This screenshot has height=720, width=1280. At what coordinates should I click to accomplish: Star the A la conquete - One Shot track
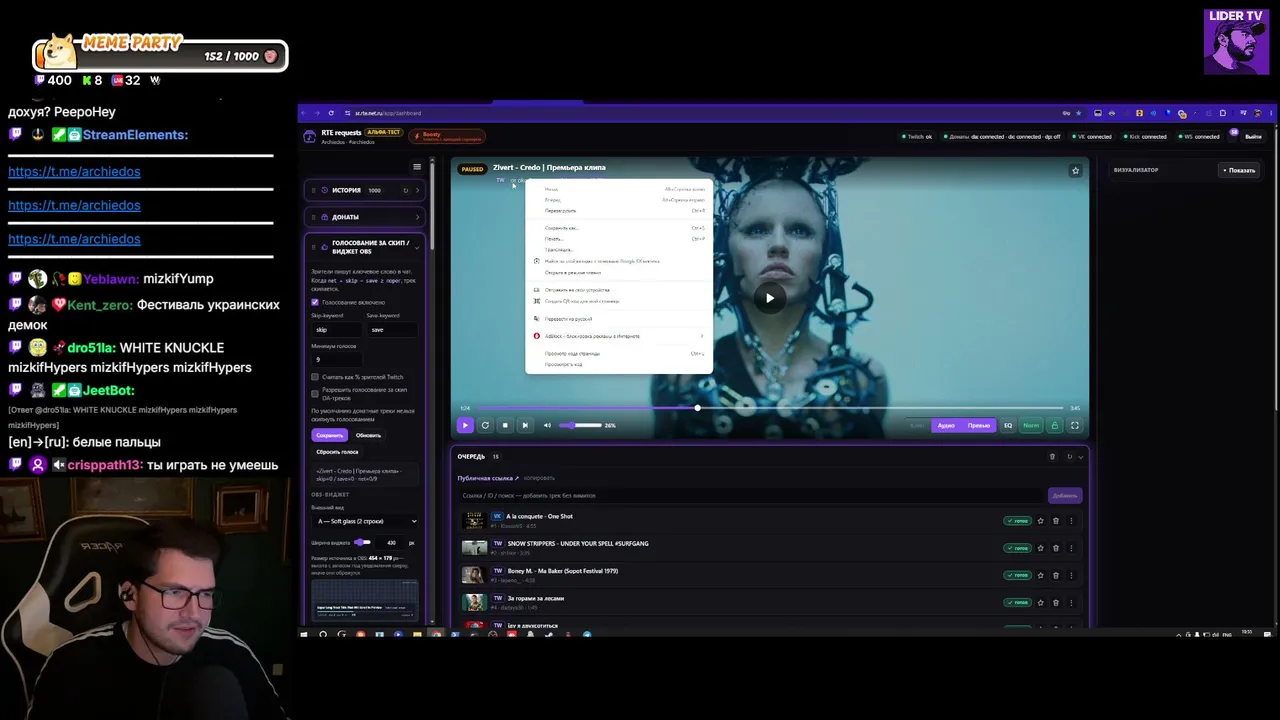tap(1040, 521)
